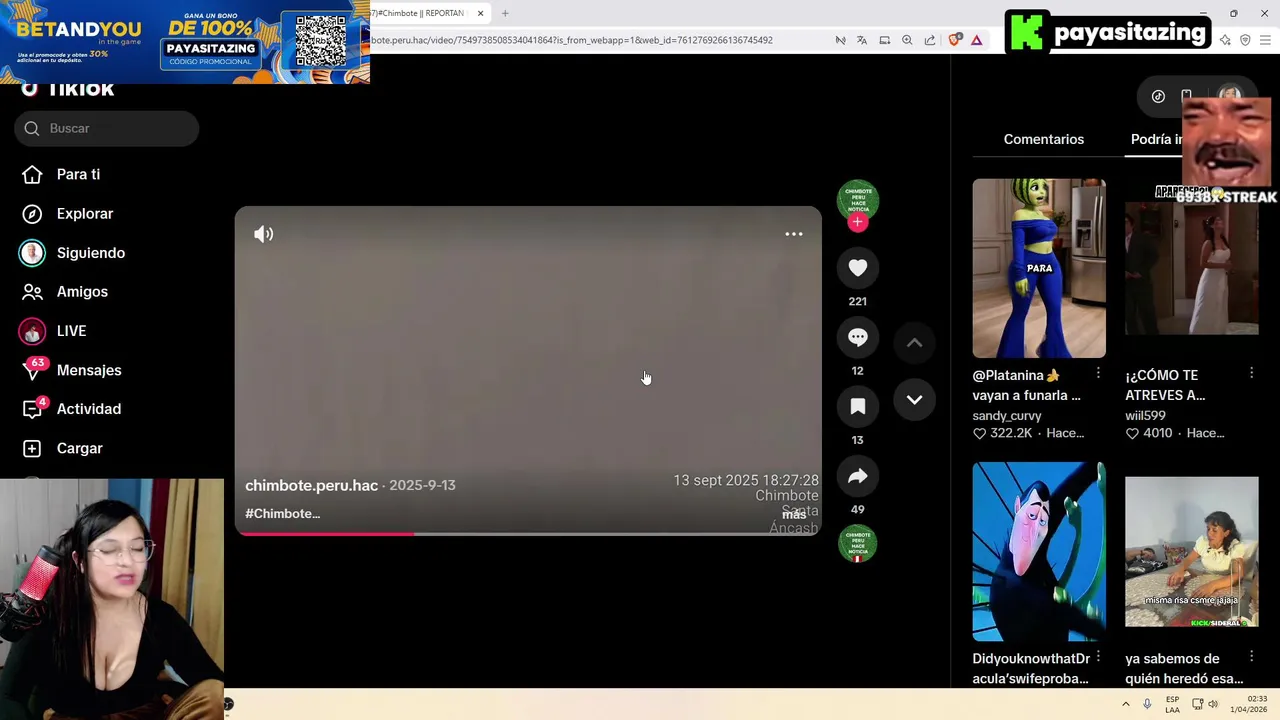This screenshot has width=1280, height=720.
Task: Open the spinning sound disc icon
Action: (x=857, y=544)
